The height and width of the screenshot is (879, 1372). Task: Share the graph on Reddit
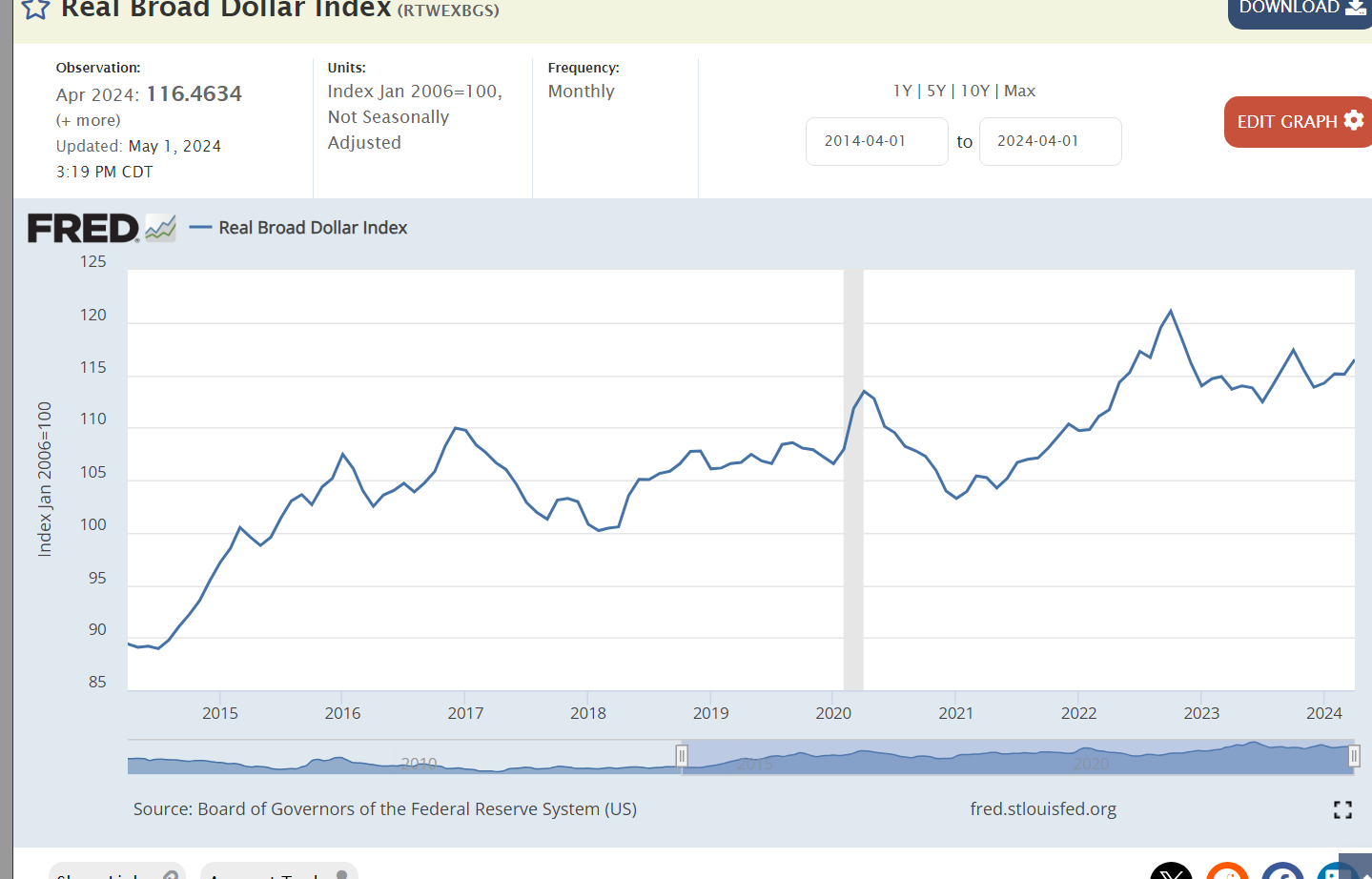[1227, 872]
